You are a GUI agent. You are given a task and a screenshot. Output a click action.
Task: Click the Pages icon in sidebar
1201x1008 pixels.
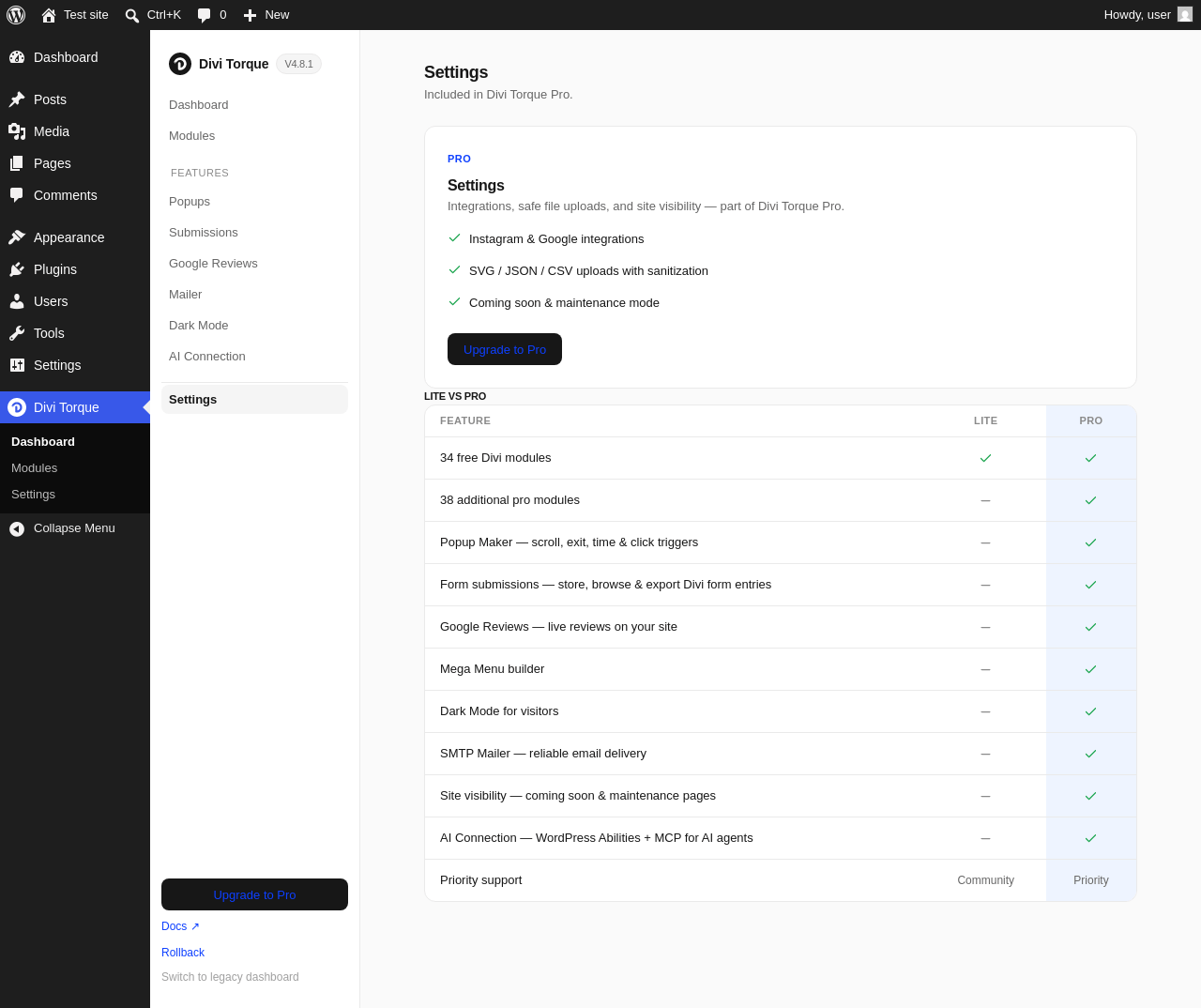[17, 163]
